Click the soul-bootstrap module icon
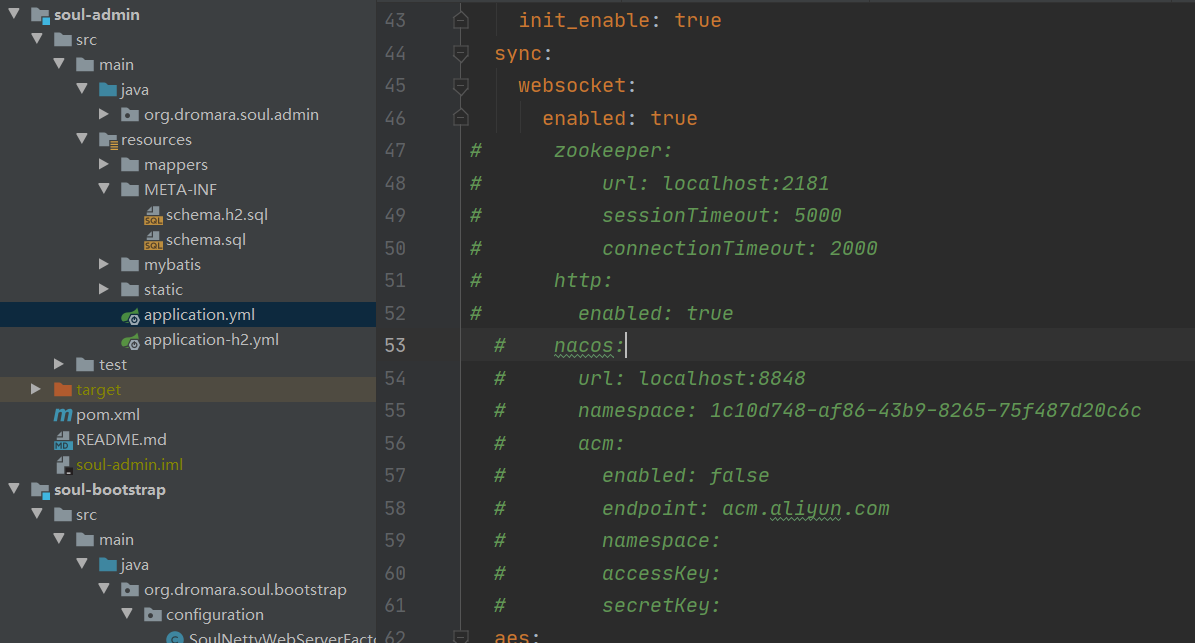The height and width of the screenshot is (643, 1195). (40, 491)
